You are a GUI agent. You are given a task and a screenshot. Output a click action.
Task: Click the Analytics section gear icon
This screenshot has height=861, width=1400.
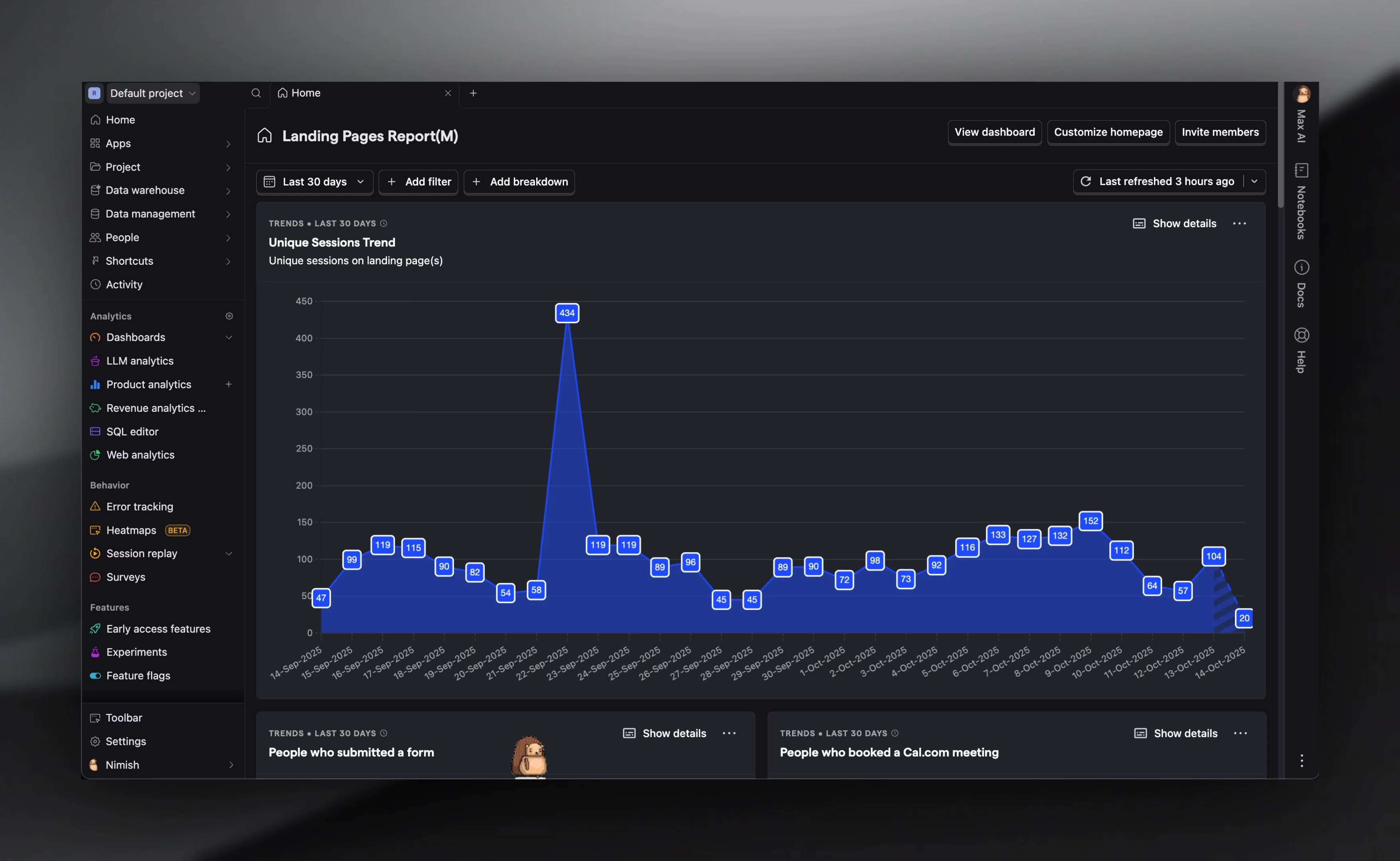pyautogui.click(x=229, y=316)
